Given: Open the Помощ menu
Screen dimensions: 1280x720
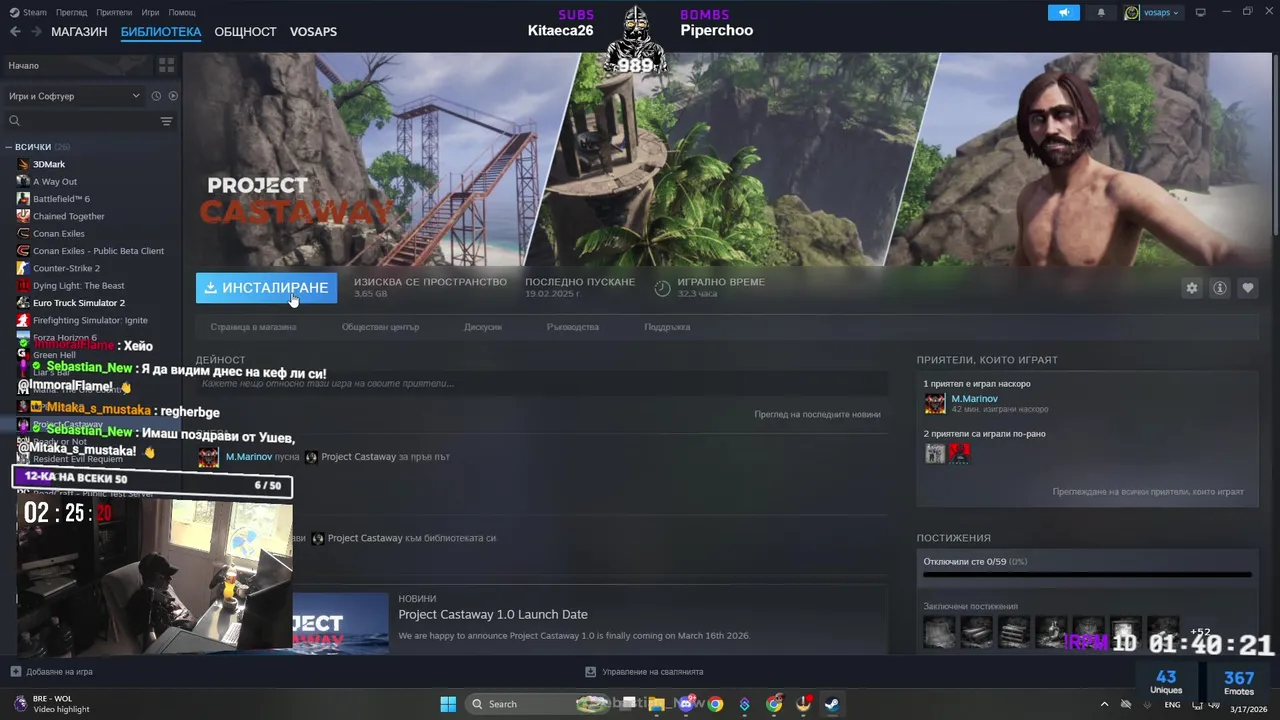Looking at the screenshot, I should (x=182, y=12).
